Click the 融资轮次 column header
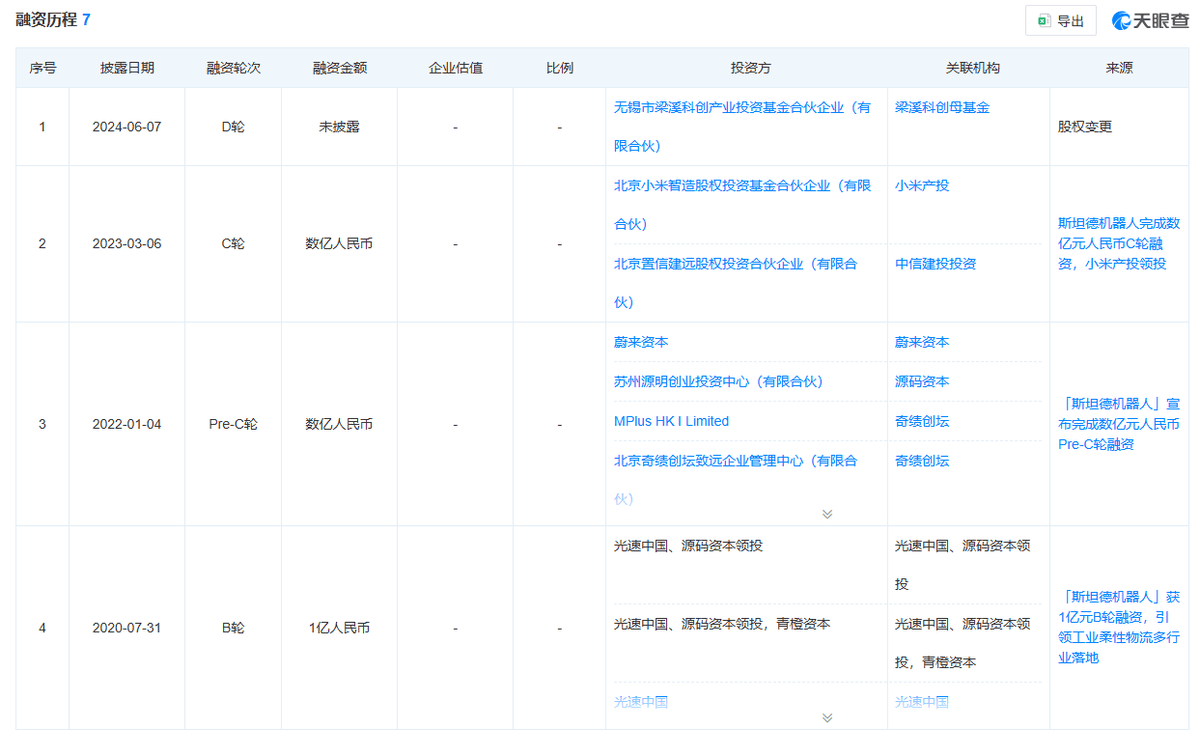 [233, 68]
